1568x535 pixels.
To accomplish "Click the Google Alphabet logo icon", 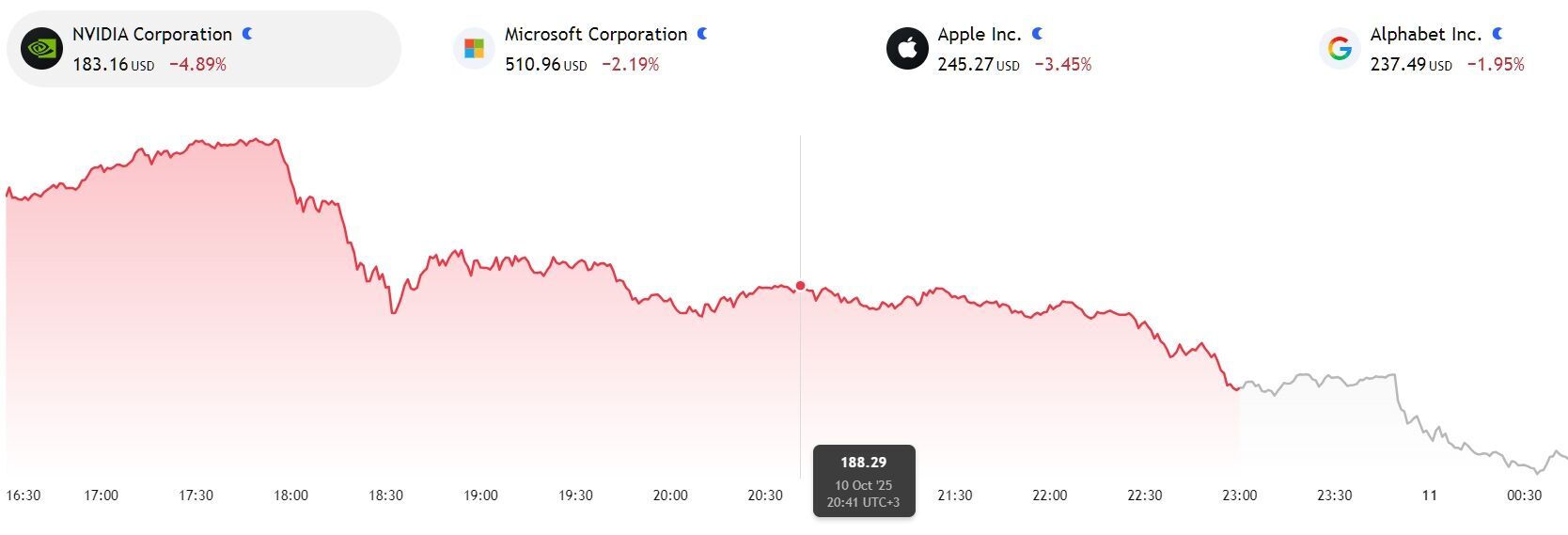I will coord(1340,49).
